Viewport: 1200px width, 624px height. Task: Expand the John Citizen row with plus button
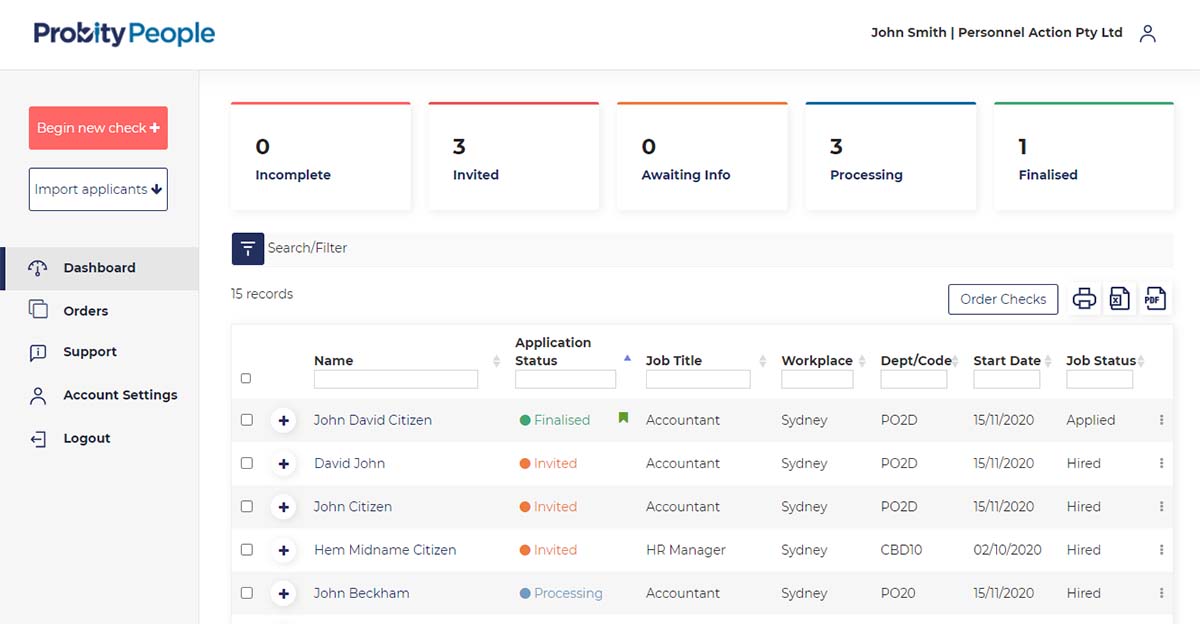(284, 507)
